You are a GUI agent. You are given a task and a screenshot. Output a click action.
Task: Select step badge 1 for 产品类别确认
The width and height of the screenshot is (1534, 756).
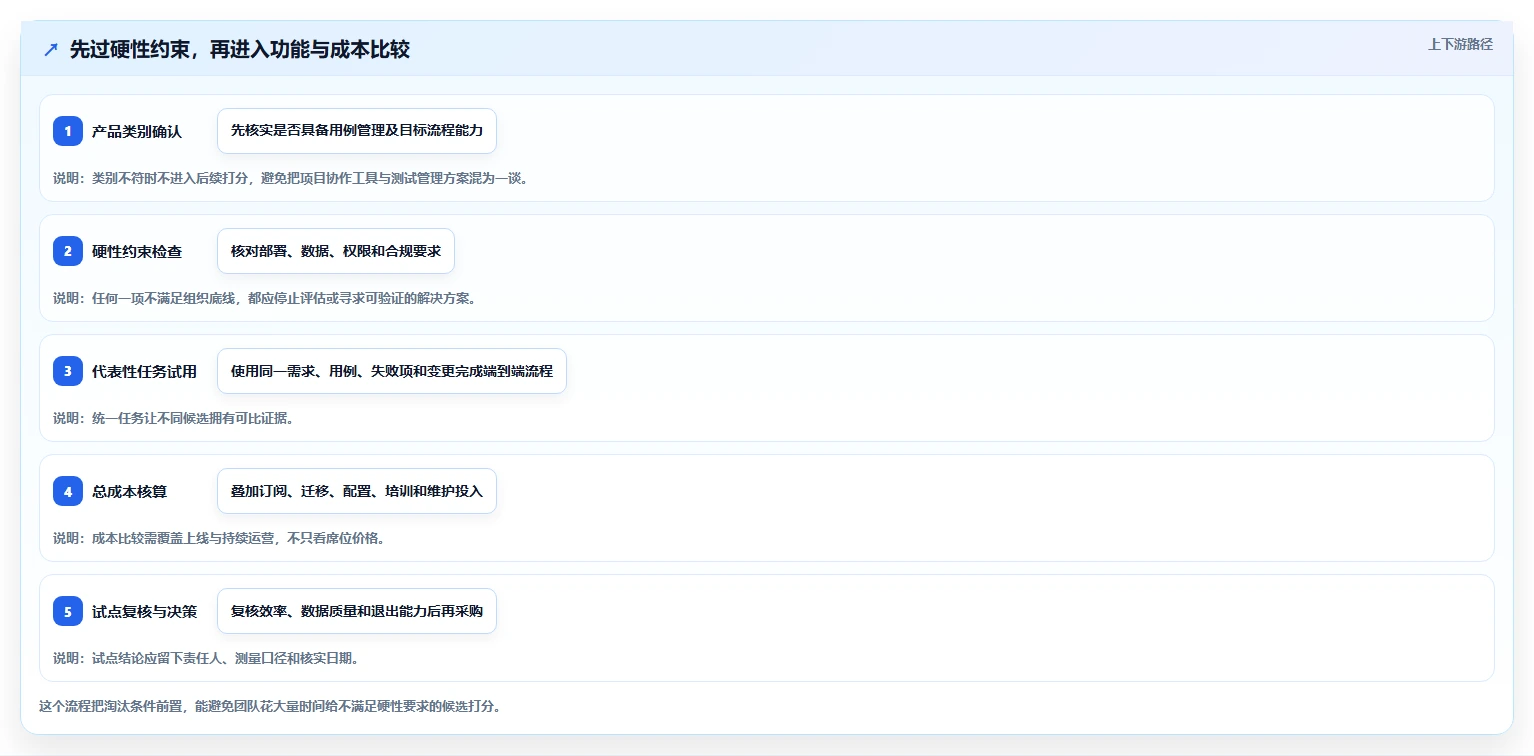[x=68, y=131]
